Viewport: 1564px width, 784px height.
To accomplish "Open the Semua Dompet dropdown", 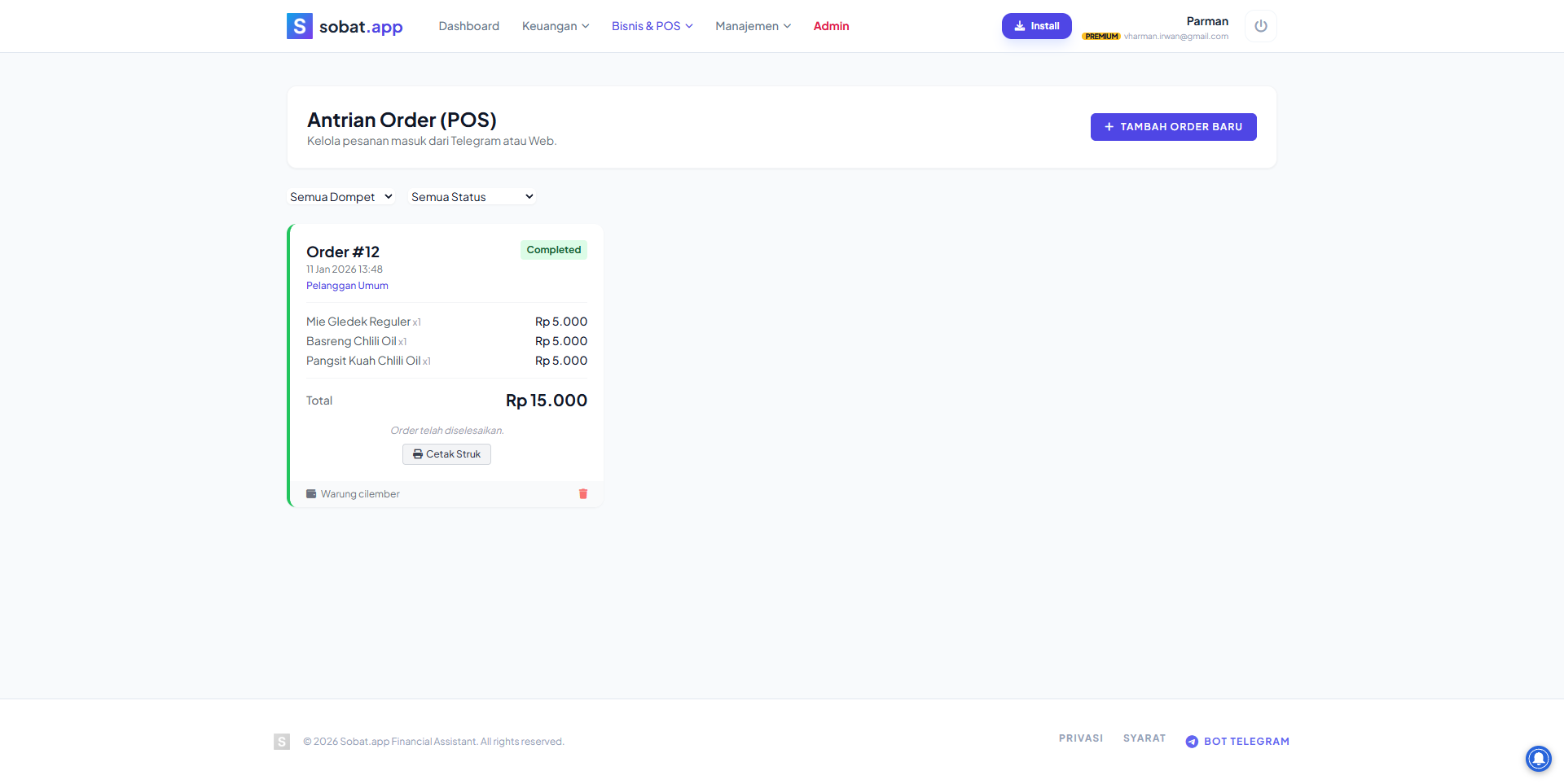I will (x=341, y=197).
